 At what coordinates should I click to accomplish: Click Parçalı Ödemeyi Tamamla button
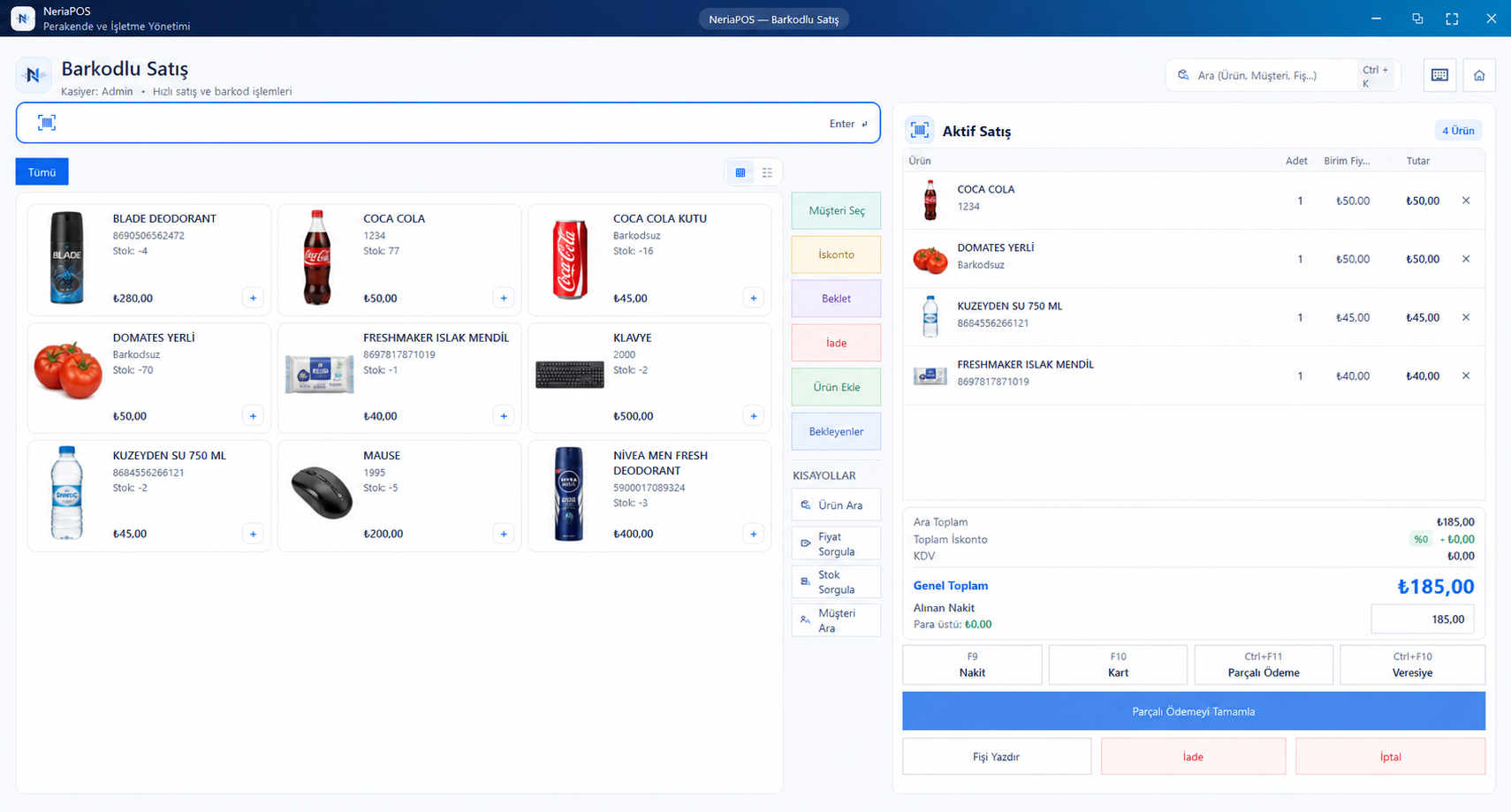click(1194, 711)
